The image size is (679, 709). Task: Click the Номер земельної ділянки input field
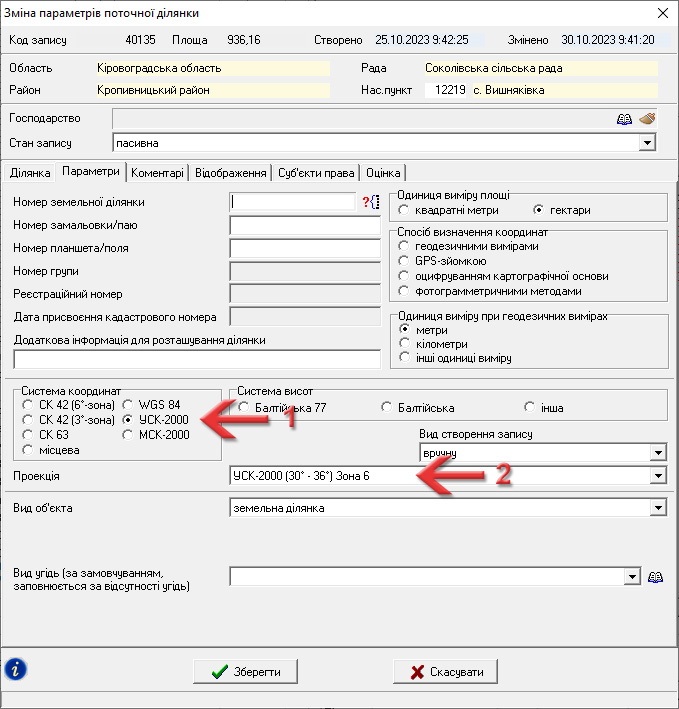pos(292,203)
